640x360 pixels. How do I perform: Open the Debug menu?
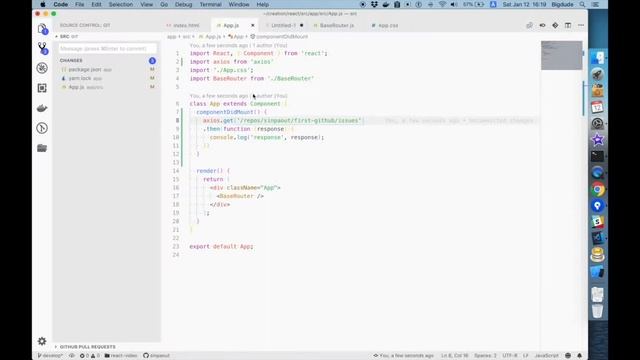[183, 4]
